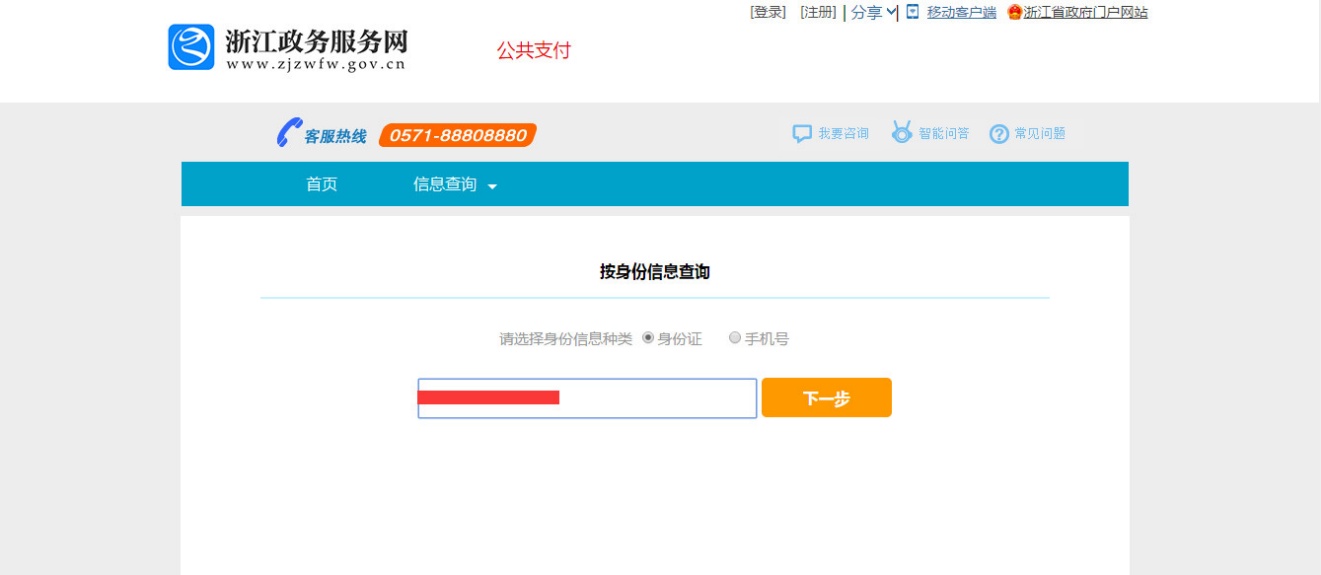Viewport: 1321px width, 575px height.
Task: Click the orange 下一步 button
Action: click(x=827, y=398)
